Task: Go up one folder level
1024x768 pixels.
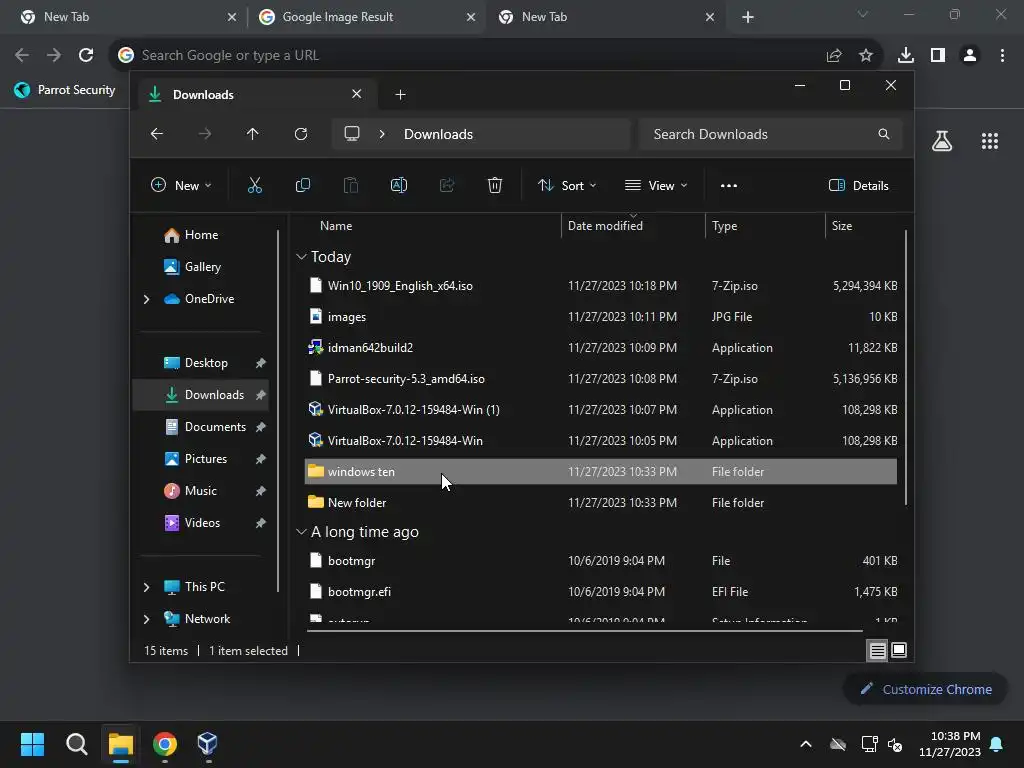Action: [x=253, y=134]
